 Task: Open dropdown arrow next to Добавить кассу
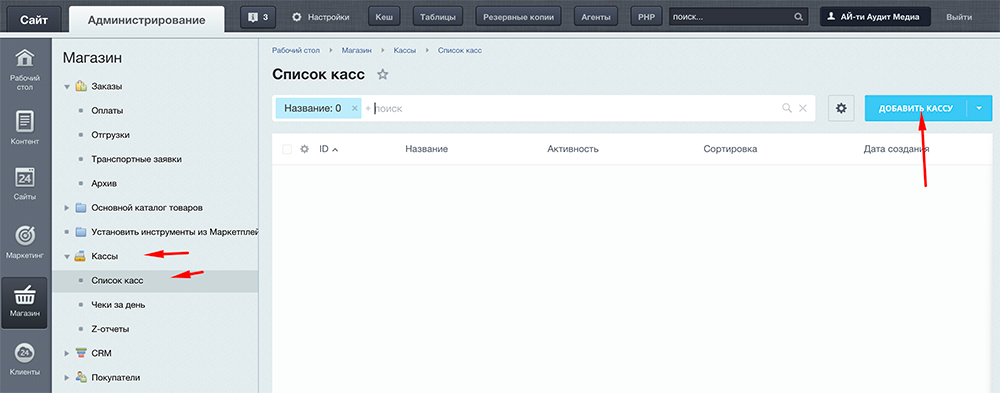coord(980,108)
